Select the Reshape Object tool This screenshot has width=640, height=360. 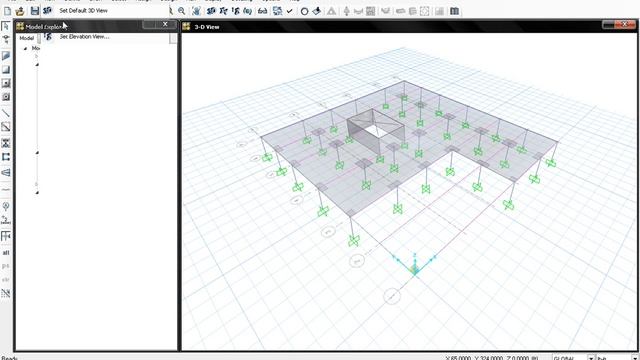click(6, 40)
